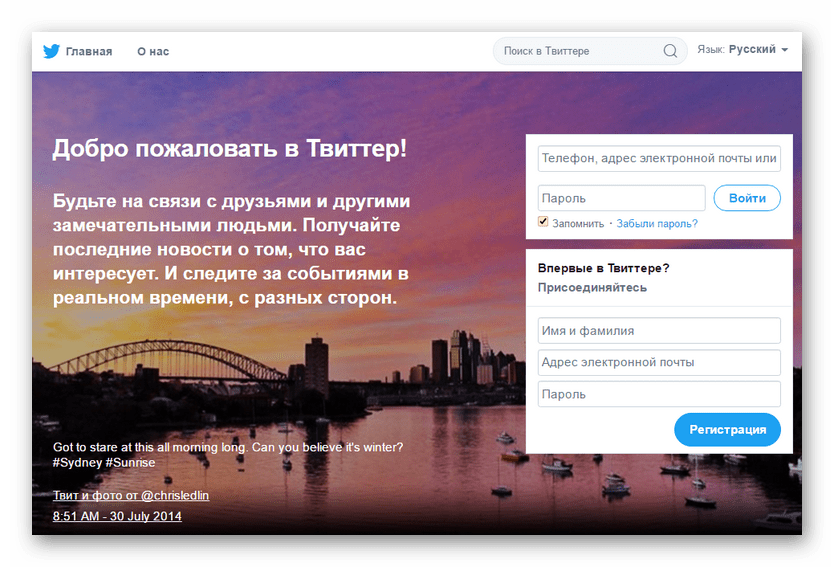Image resolution: width=834 pixels, height=567 pixels.
Task: Click the Имя и фамилия field
Action: coord(658,331)
